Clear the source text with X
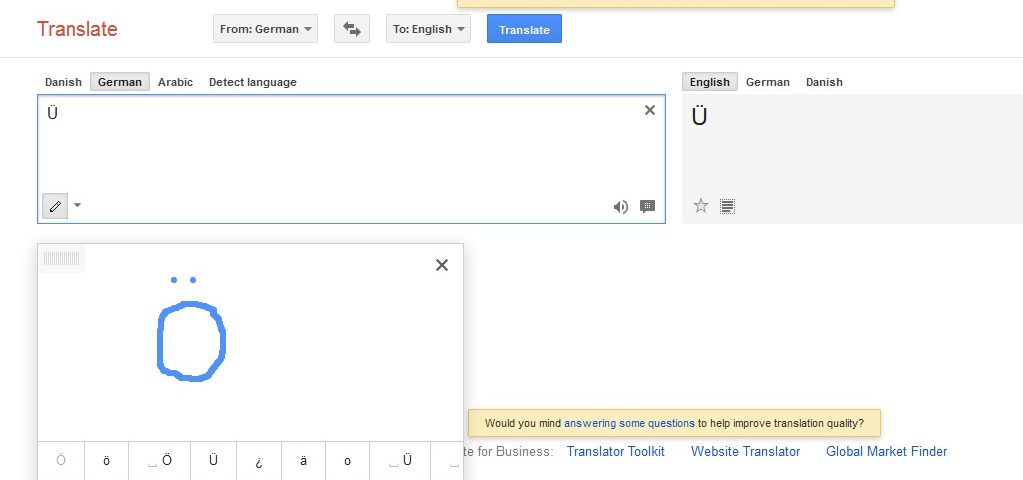Screen dimensions: 1023x480 coord(650,110)
